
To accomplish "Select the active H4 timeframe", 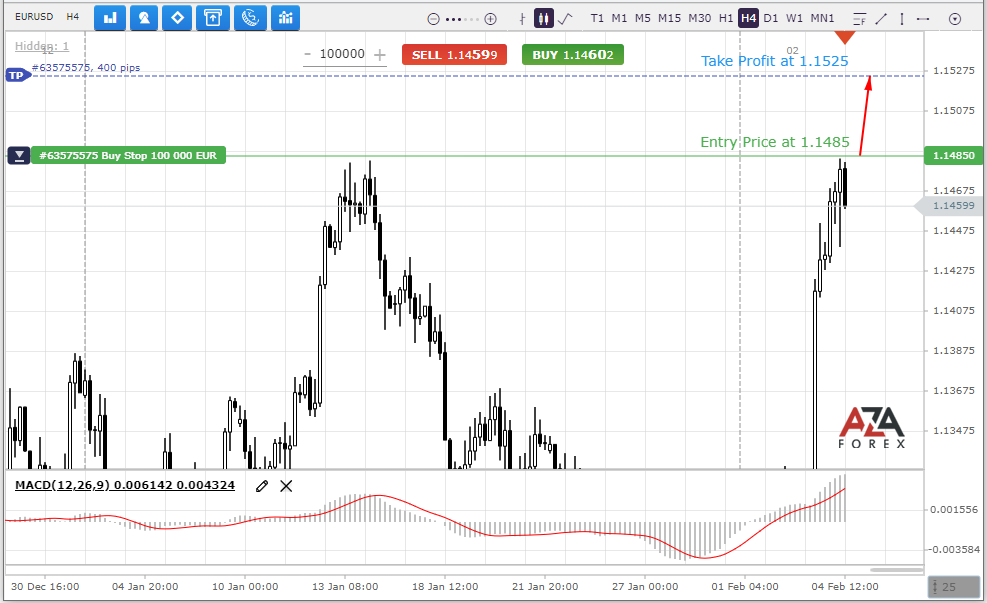I will 748,18.
